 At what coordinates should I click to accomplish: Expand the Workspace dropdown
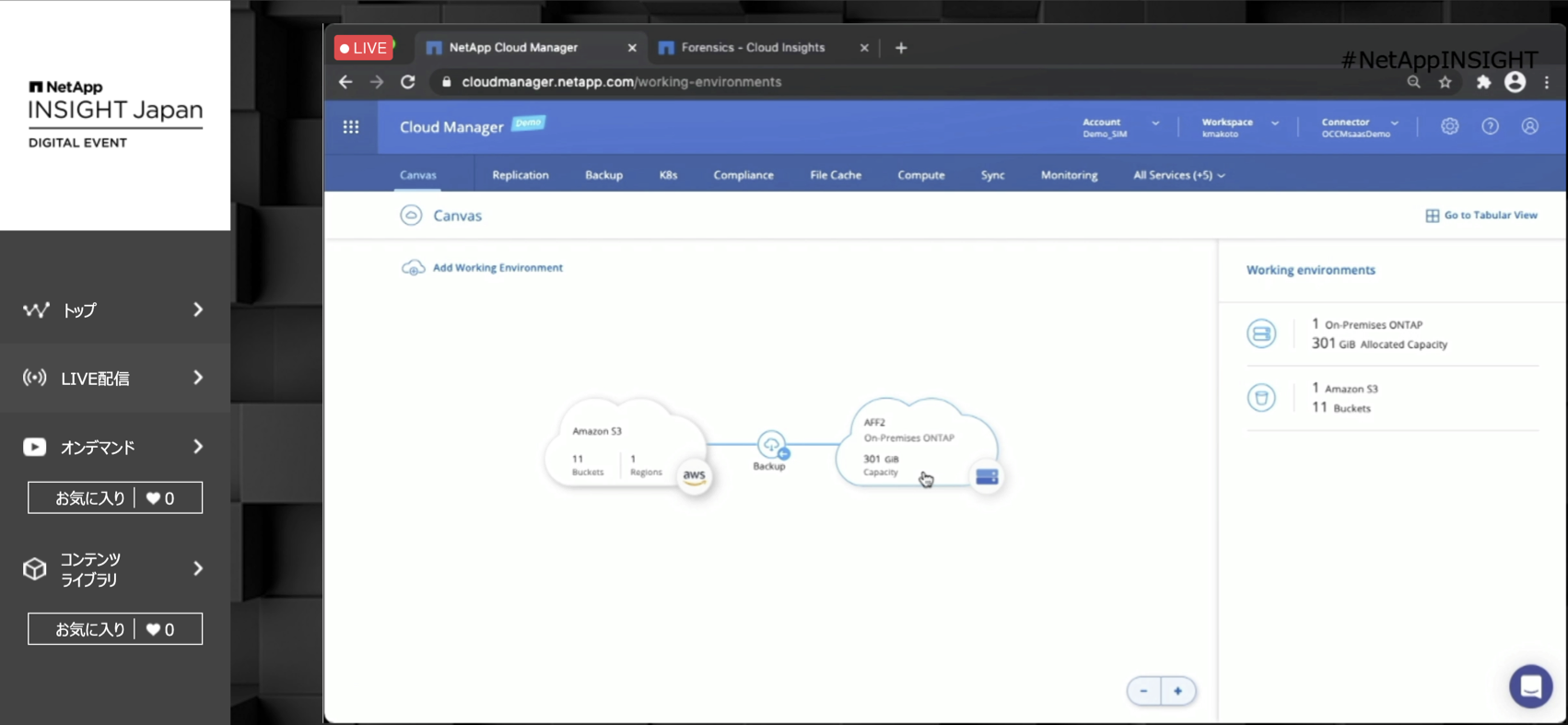pyautogui.click(x=1240, y=127)
